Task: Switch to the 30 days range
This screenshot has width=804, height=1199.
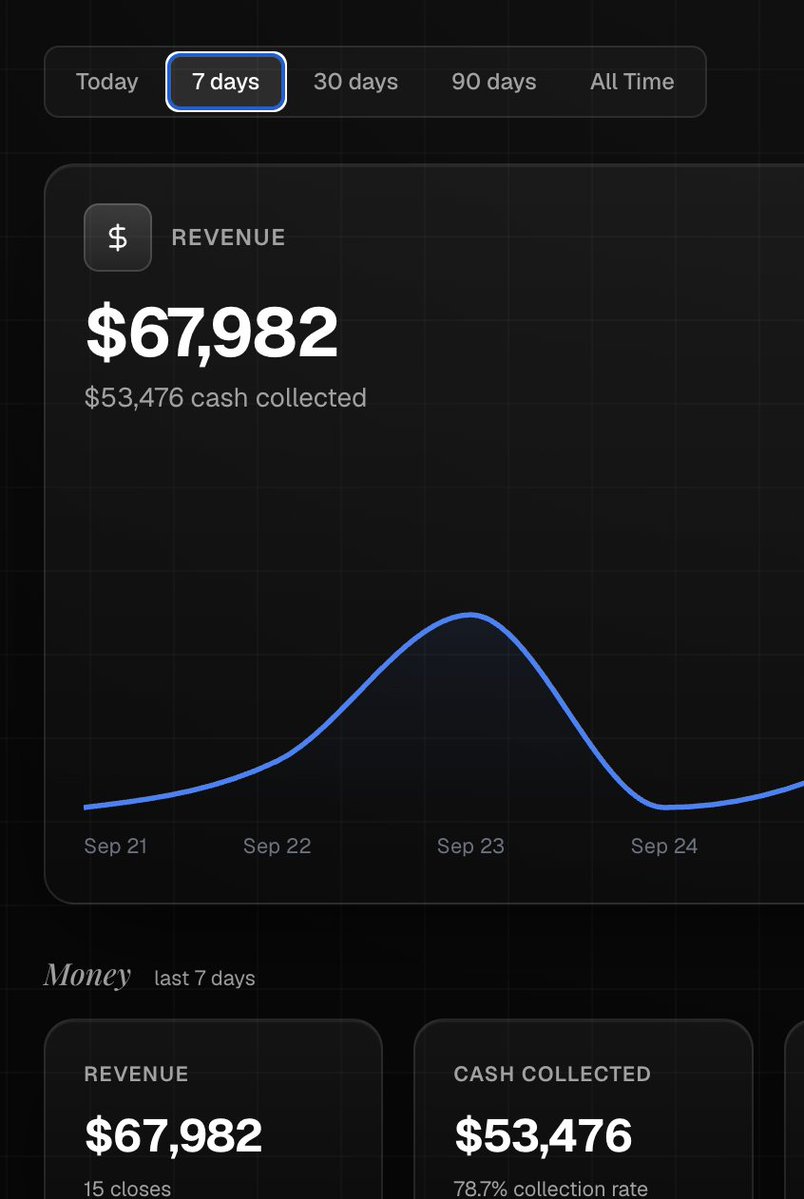Action: [x=356, y=82]
